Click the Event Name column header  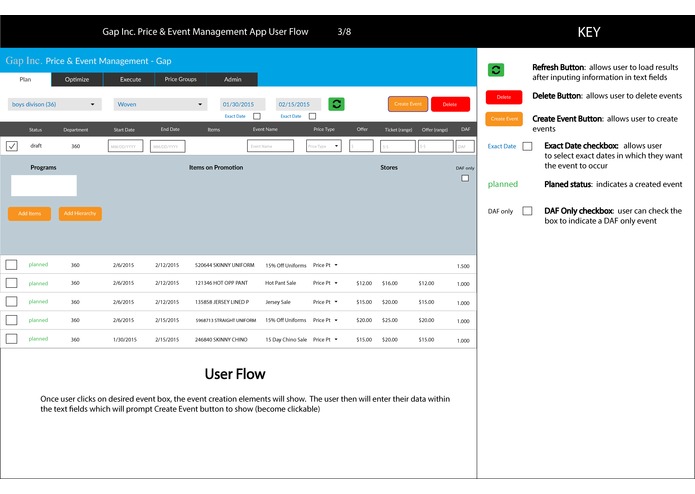[265, 129]
